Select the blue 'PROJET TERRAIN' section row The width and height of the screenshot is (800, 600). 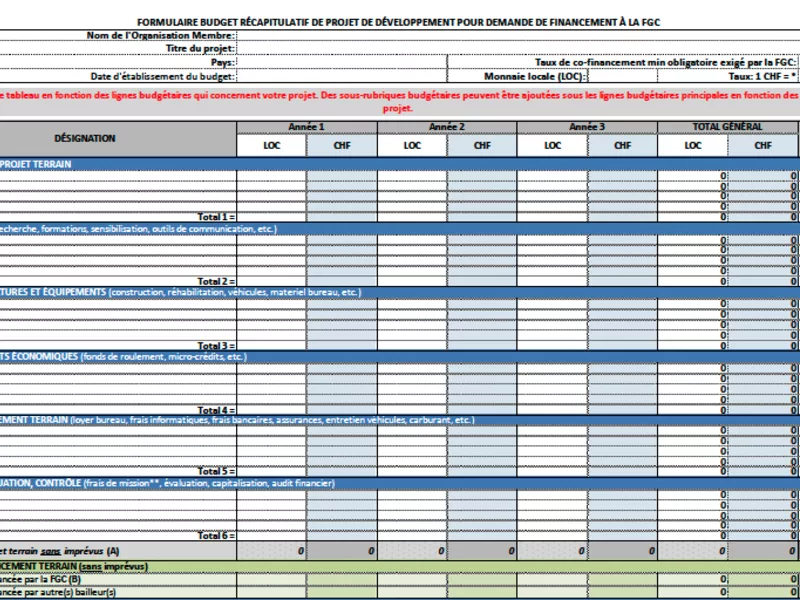(x=400, y=164)
